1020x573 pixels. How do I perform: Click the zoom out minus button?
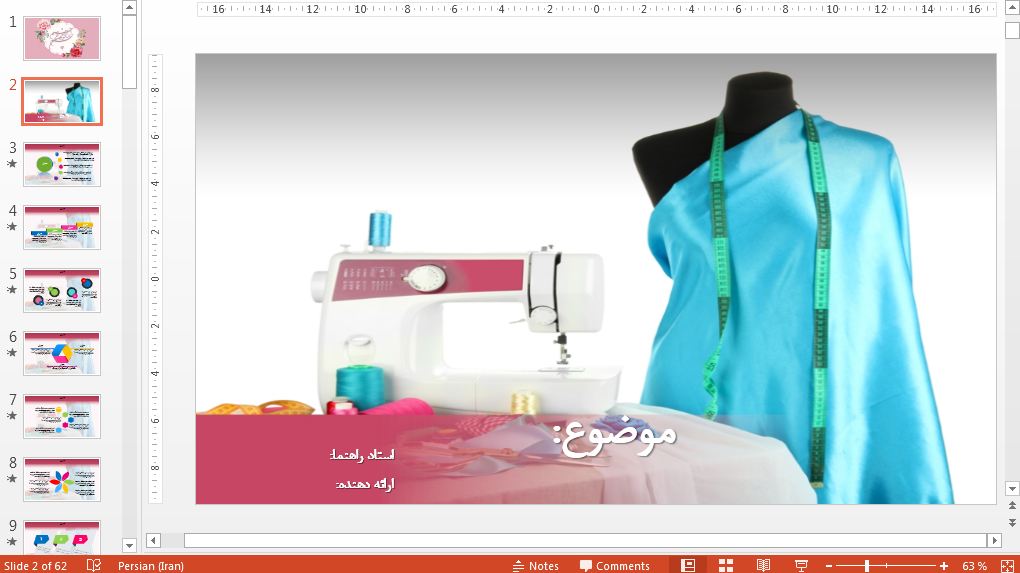pyautogui.click(x=829, y=566)
